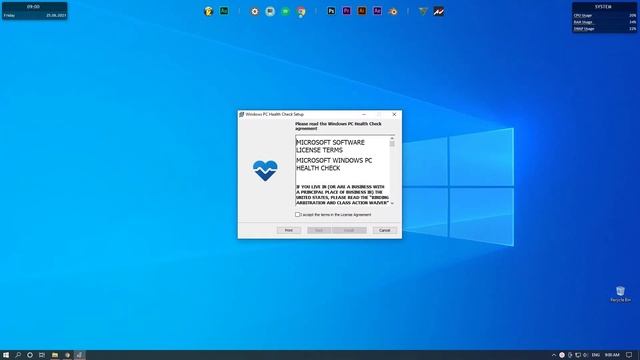
Task: Open the Recycle Bin on desktop
Action: coord(620,294)
